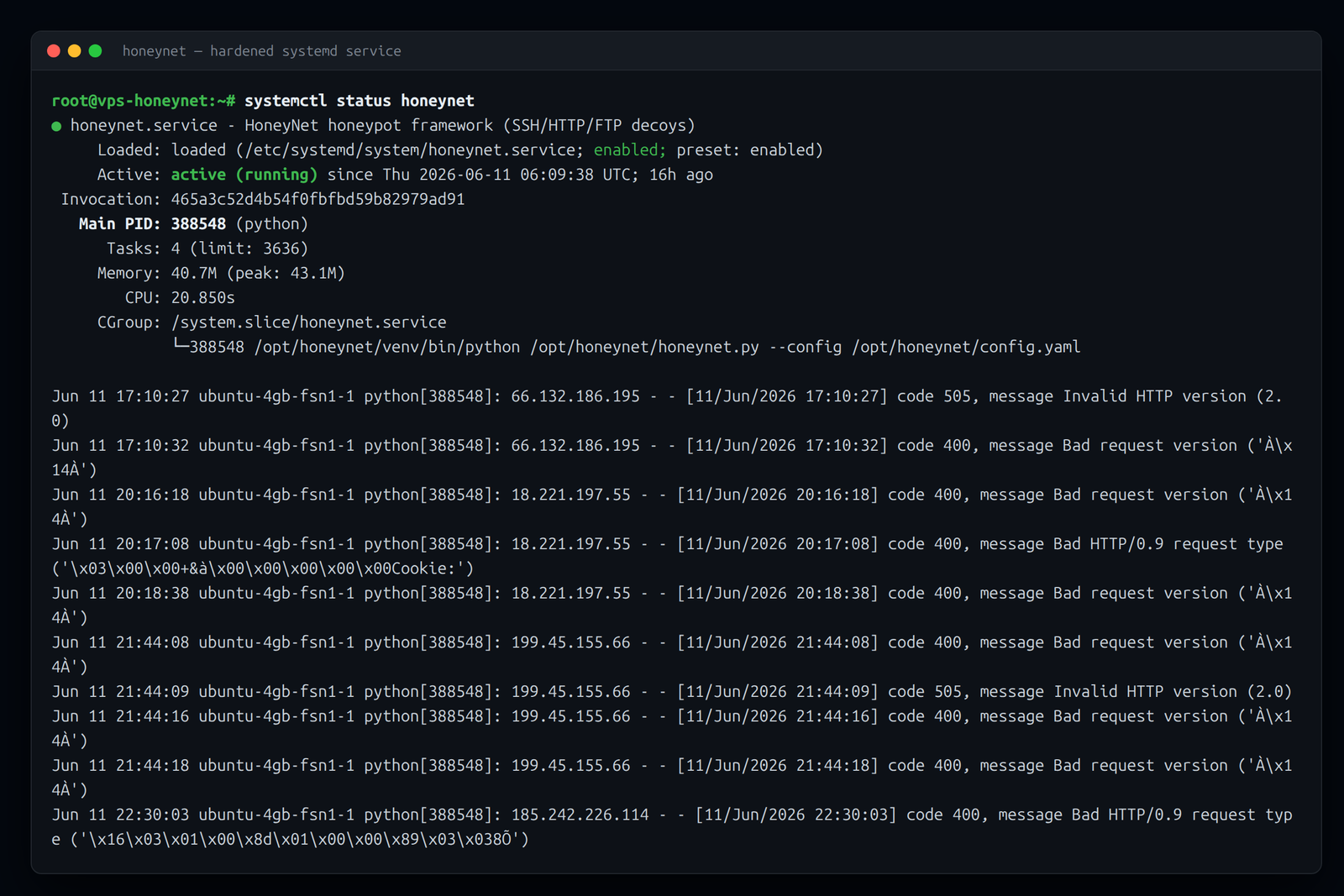Viewport: 1344px width, 896px height.
Task: Click the text '(SSH/HTTP/FTP decoys)'
Action: point(599,125)
